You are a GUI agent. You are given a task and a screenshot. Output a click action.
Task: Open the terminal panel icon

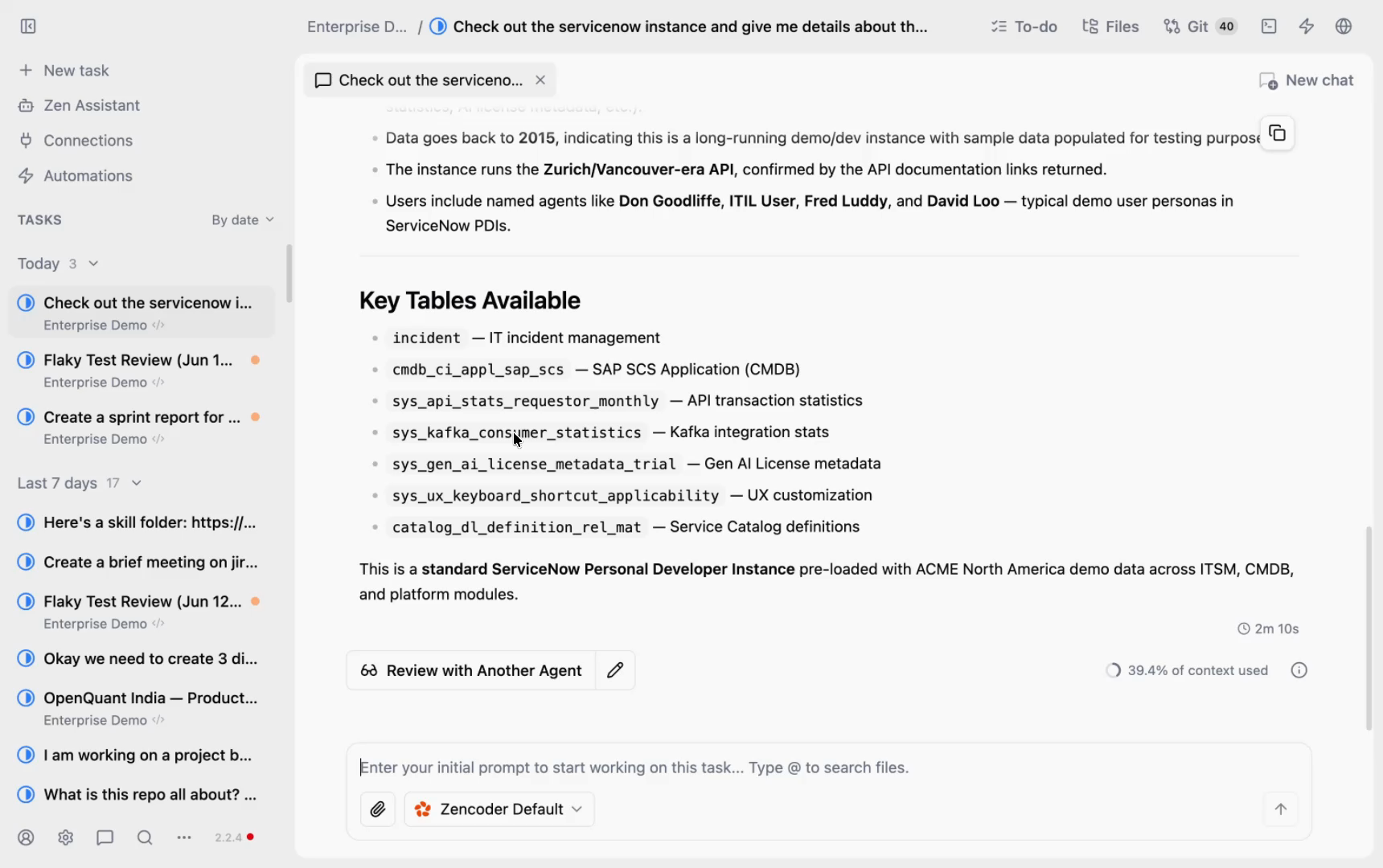coord(1269,27)
